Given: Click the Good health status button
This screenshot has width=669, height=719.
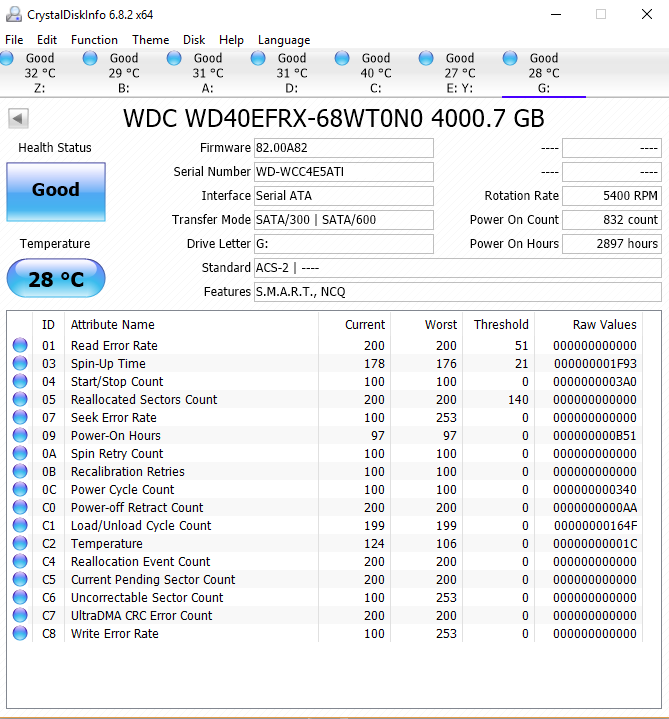Looking at the screenshot, I should click(56, 192).
